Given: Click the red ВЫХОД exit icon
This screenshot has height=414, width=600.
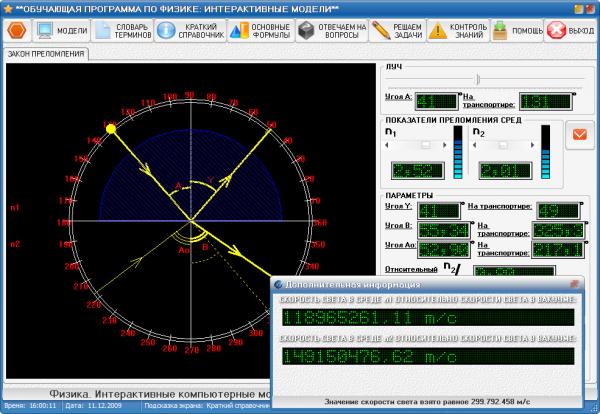Looking at the screenshot, I should tap(556, 31).
